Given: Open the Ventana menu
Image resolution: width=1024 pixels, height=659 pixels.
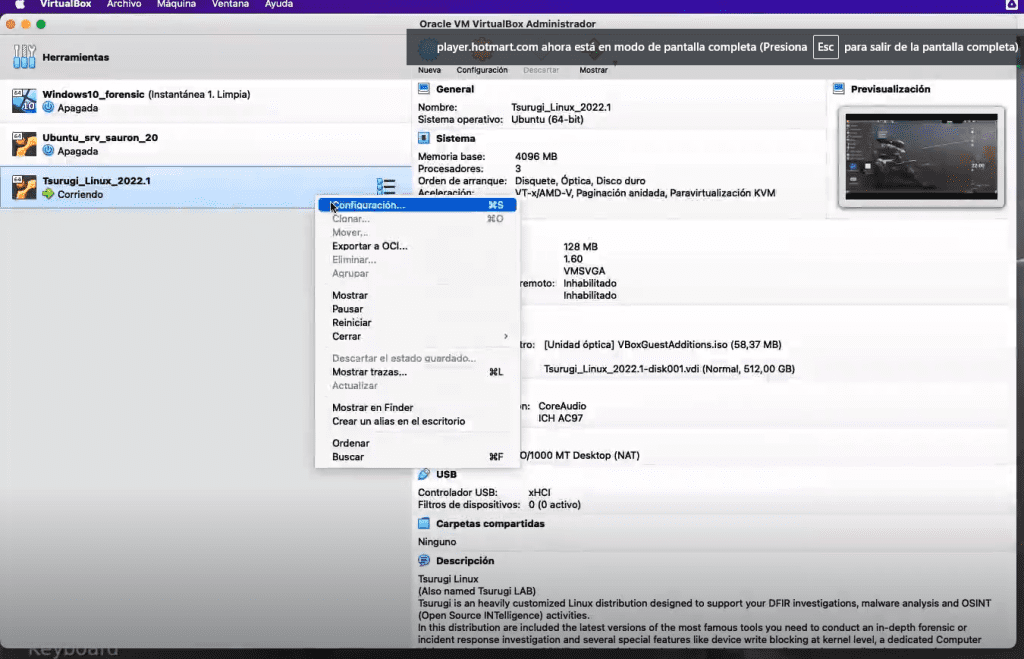Looking at the screenshot, I should point(230,5).
